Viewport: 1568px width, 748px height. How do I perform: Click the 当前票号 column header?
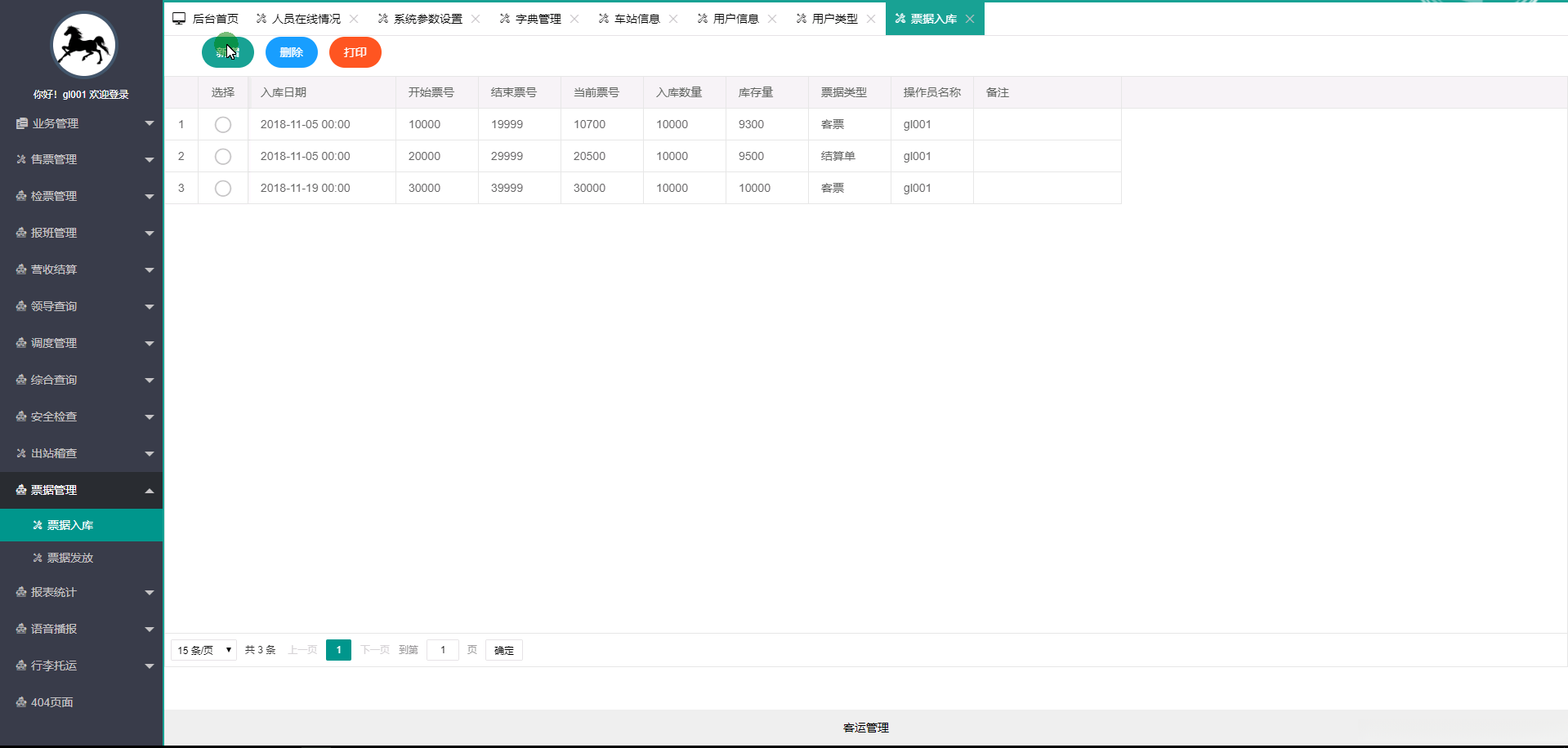602,92
